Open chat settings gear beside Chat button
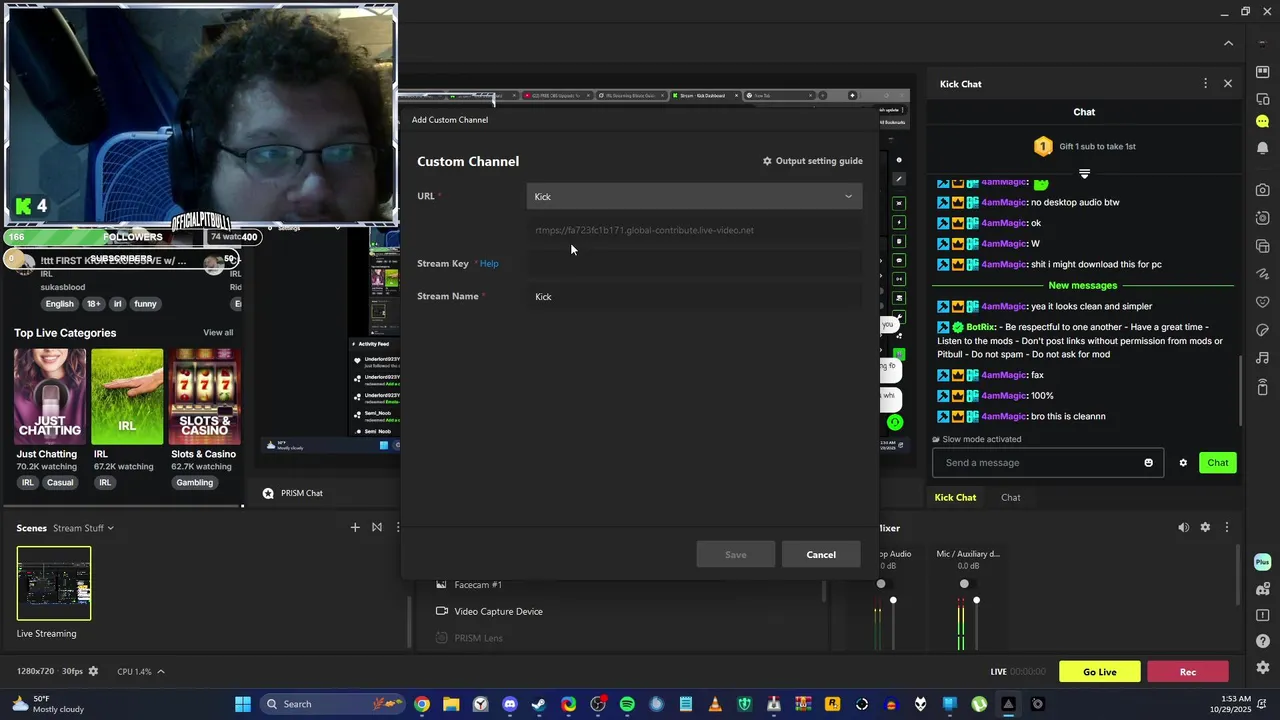 [1183, 463]
